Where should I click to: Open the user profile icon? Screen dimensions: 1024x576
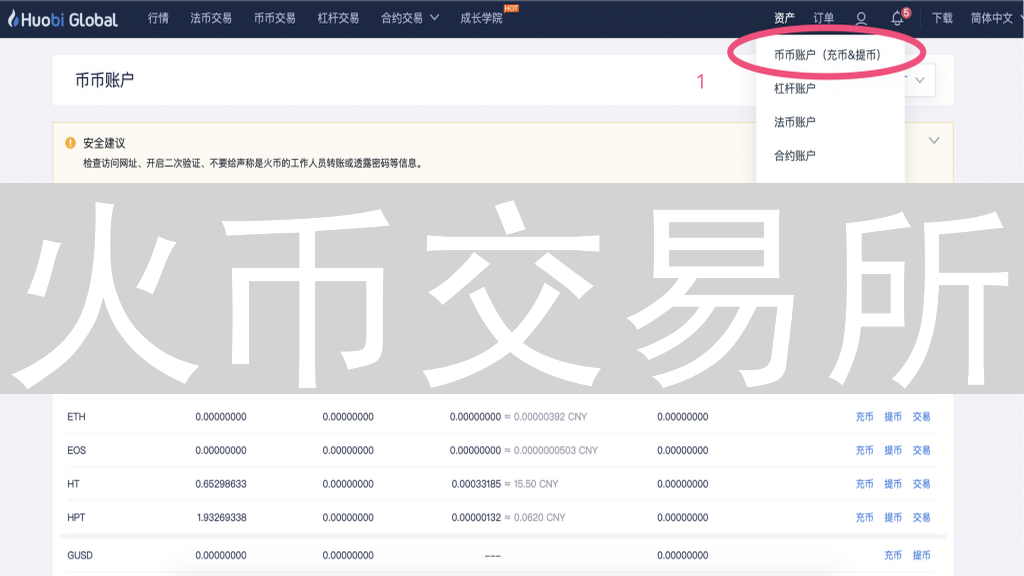point(861,19)
